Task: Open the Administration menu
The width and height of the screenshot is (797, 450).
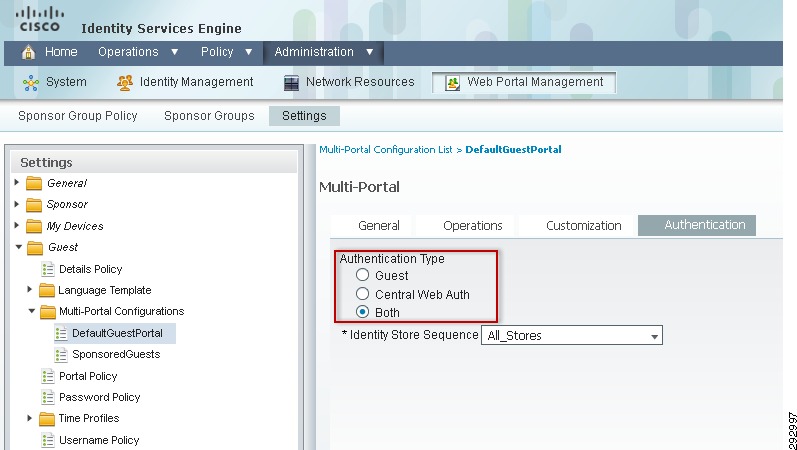Action: coord(324,52)
